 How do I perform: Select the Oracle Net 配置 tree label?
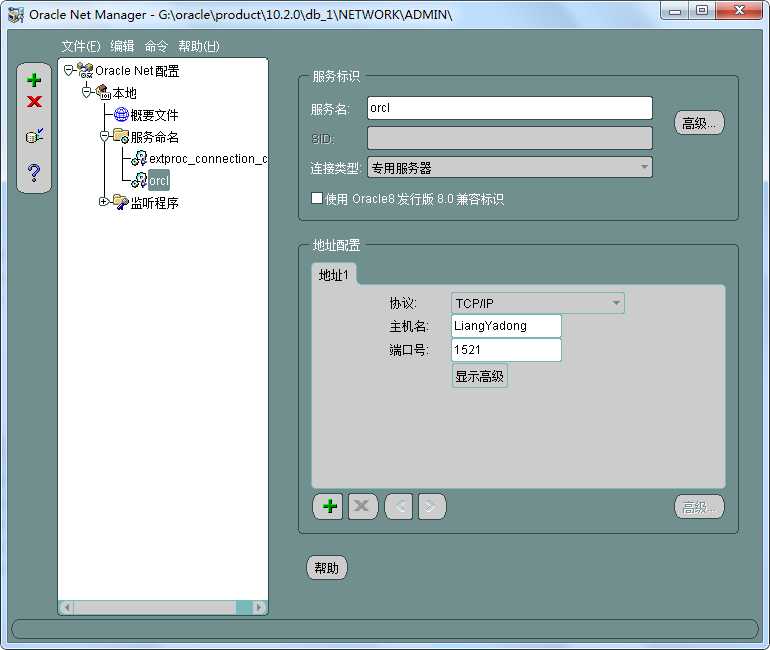click(x=137, y=71)
